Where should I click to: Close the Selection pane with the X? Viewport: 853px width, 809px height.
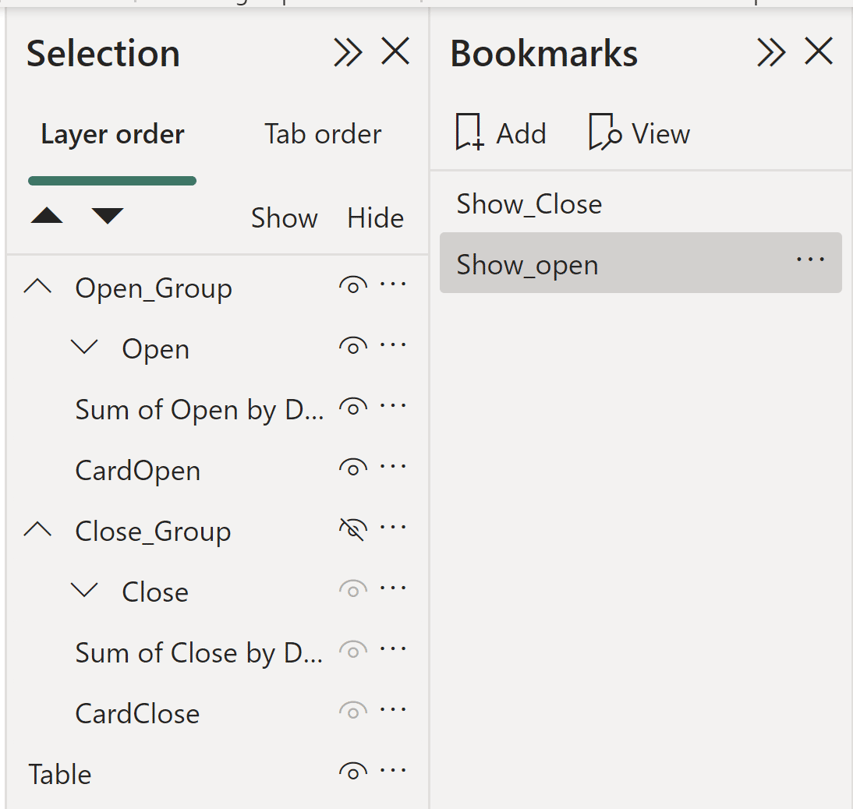395,52
